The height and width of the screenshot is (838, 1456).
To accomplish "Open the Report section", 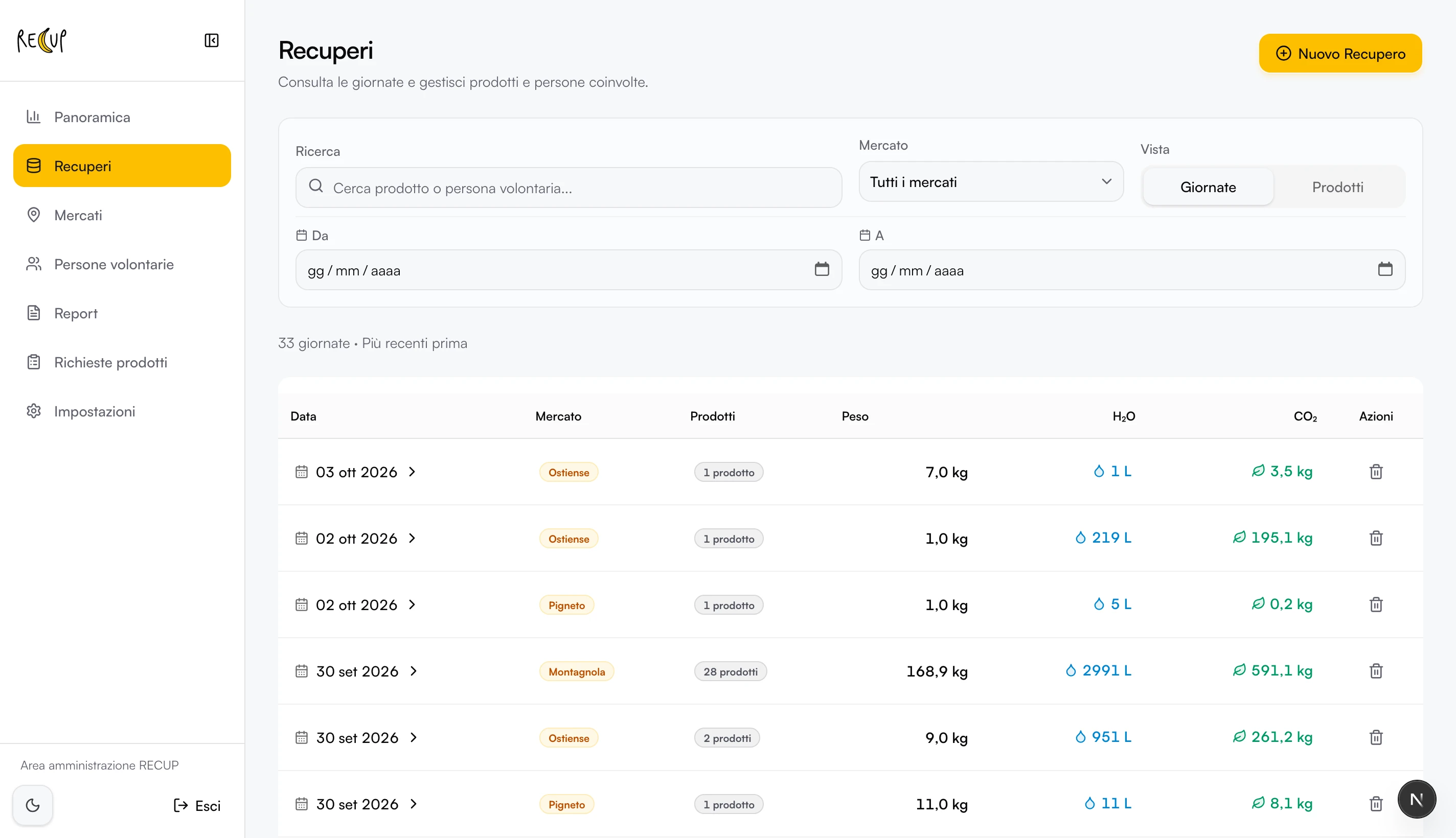I will pos(122,313).
